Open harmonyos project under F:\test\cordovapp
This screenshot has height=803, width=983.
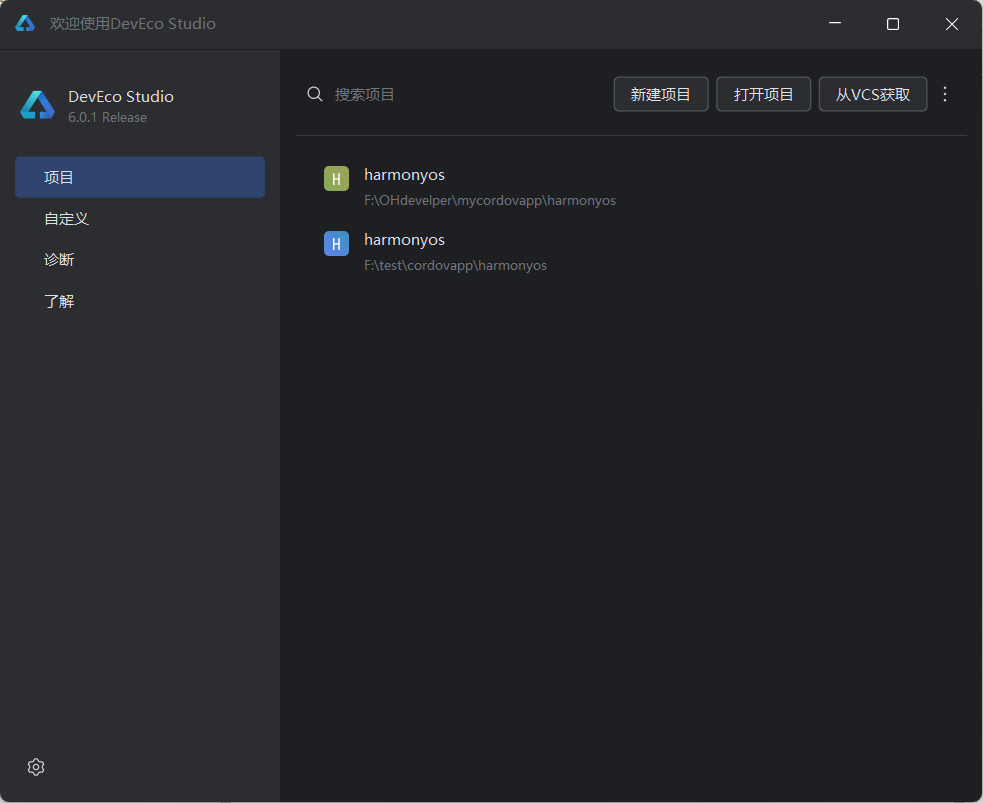(633, 252)
